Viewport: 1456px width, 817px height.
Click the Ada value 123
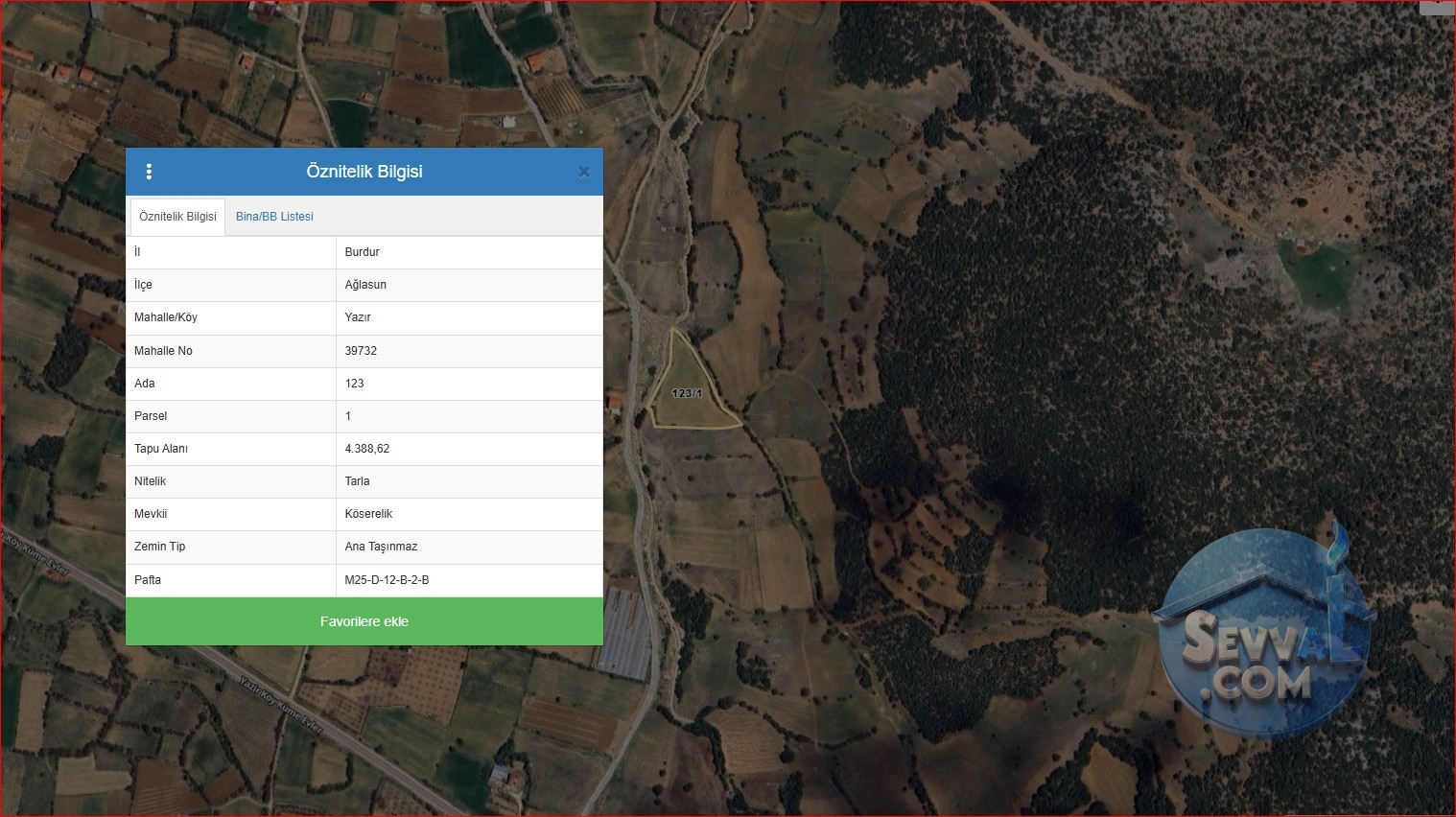[354, 384]
